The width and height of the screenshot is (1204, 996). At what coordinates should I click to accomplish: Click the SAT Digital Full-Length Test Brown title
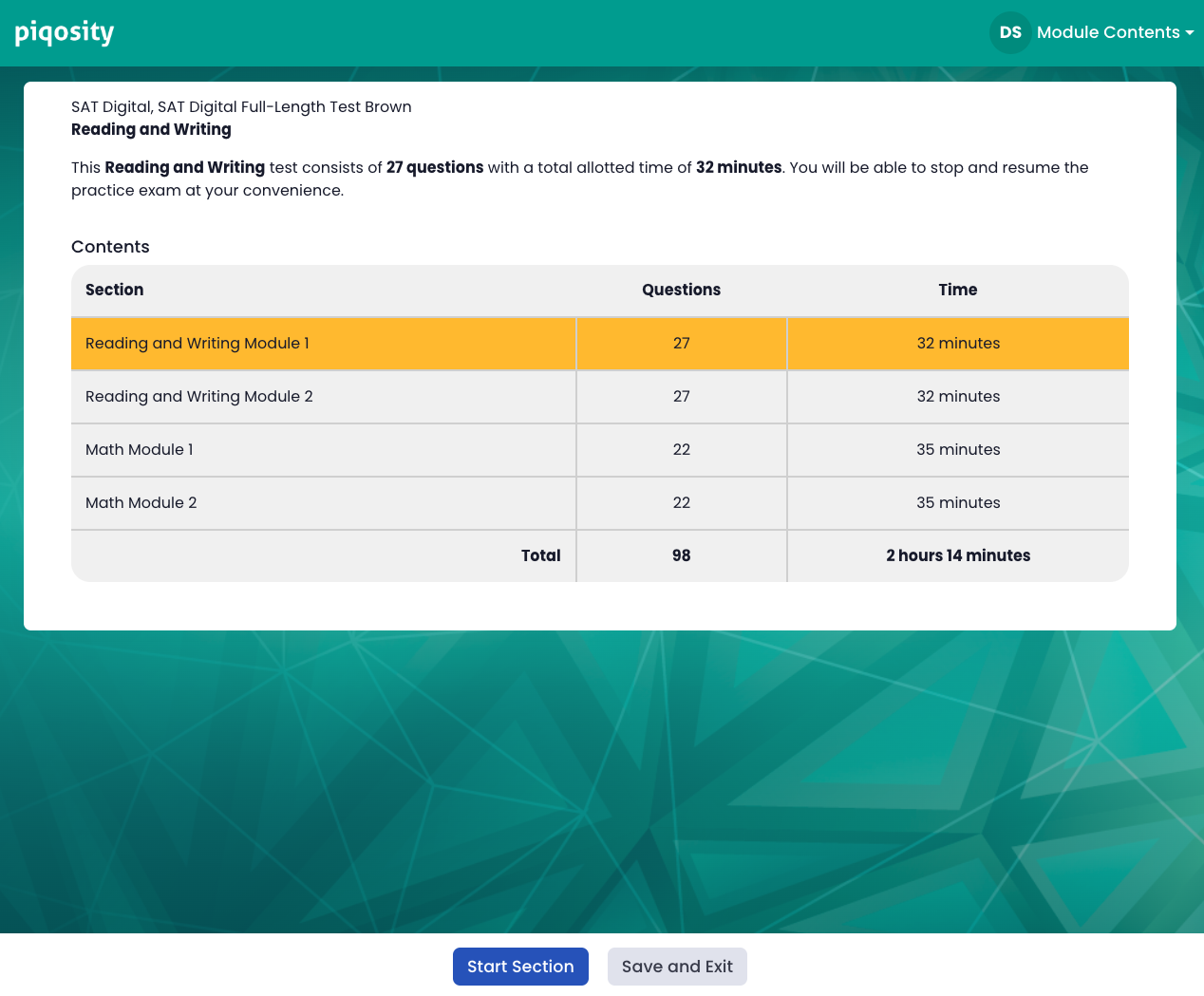point(241,106)
